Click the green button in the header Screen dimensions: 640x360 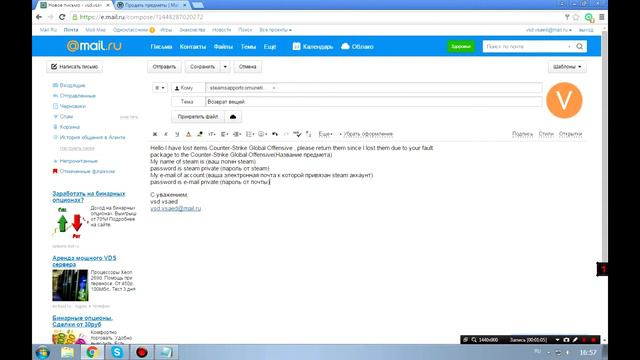(x=461, y=47)
